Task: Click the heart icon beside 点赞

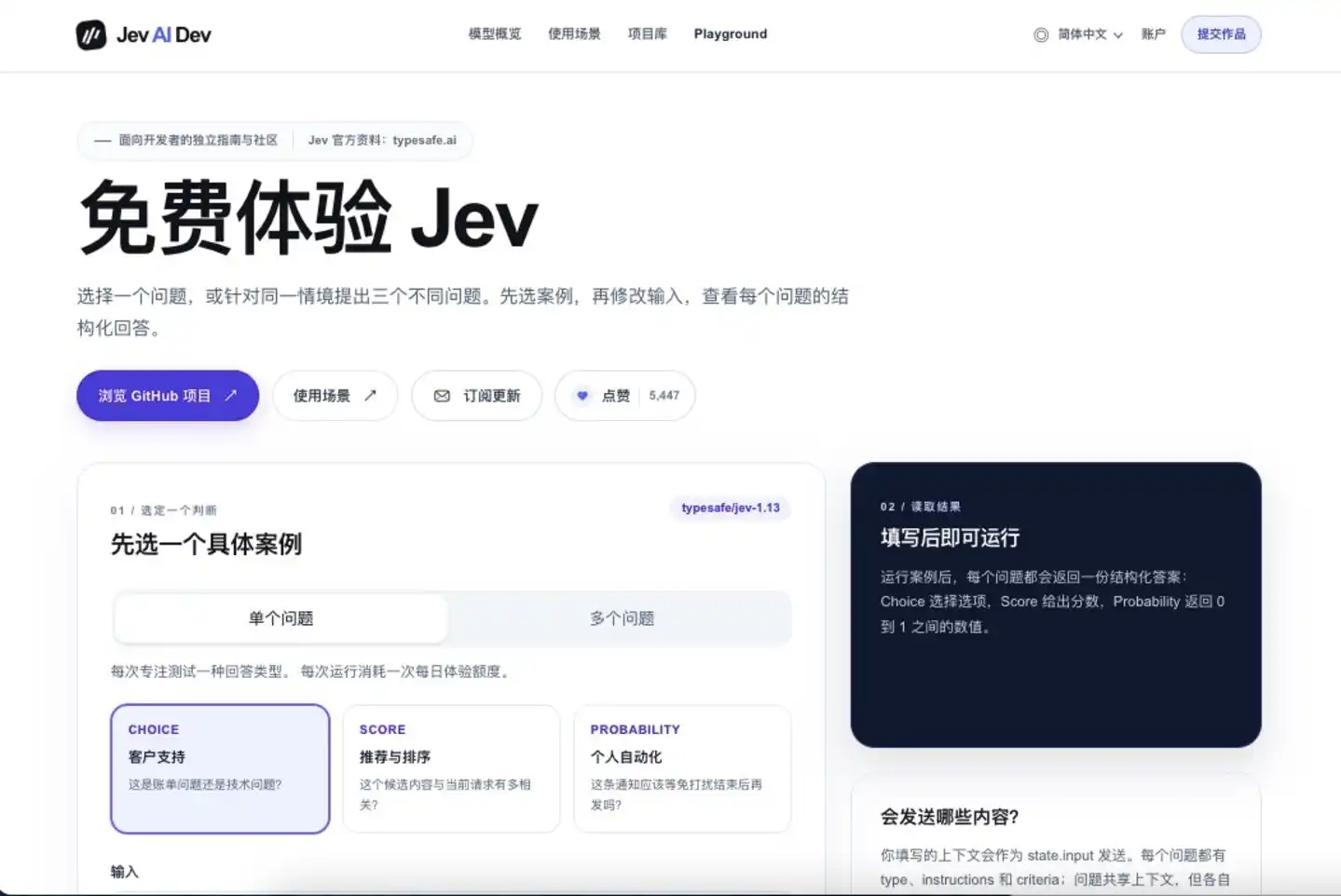Action: 582,396
